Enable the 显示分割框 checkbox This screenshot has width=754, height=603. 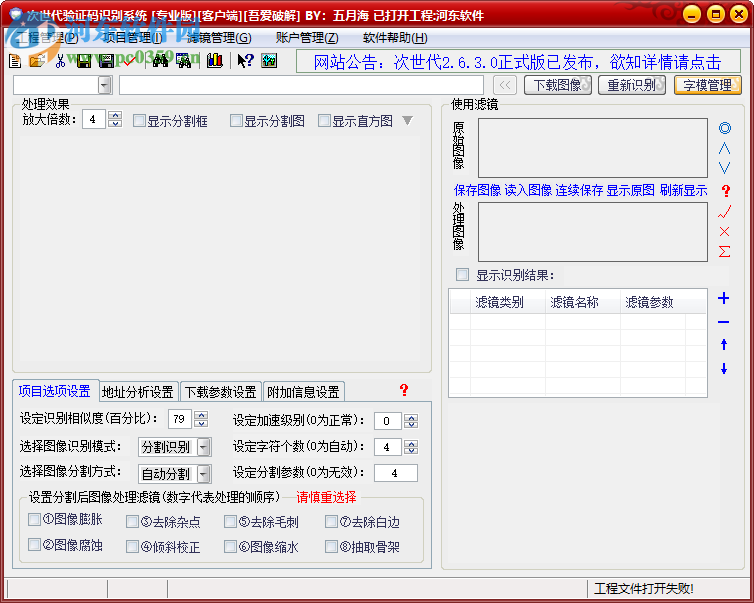[x=140, y=121]
